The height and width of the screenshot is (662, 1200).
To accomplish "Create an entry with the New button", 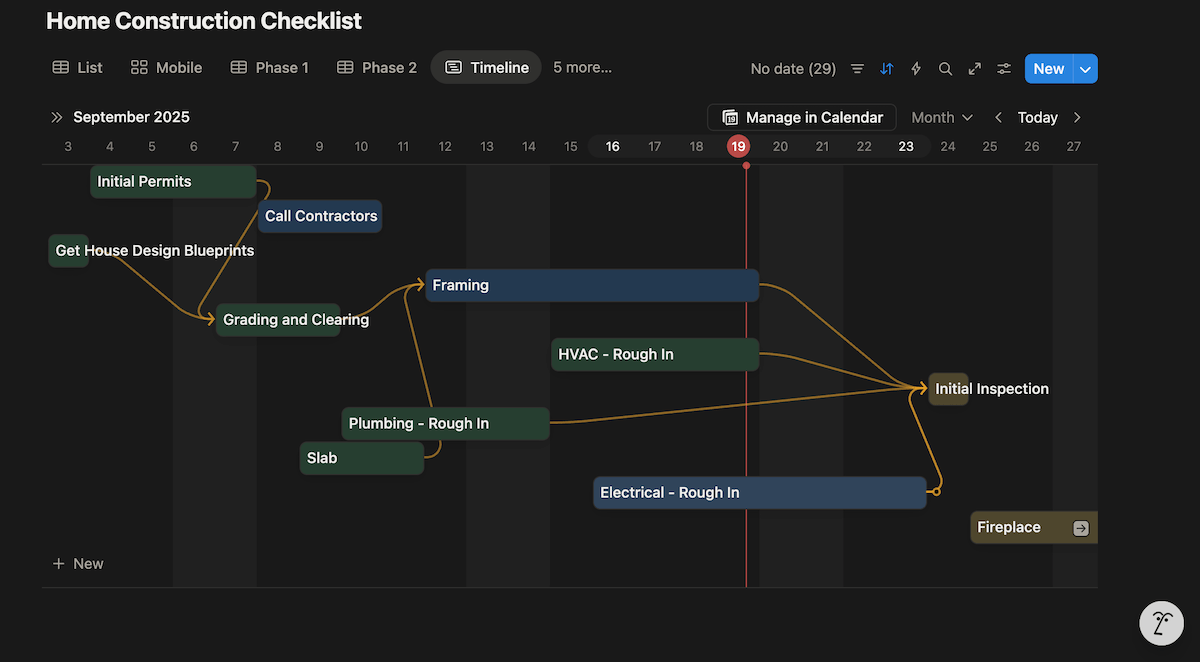I will [x=1048, y=68].
